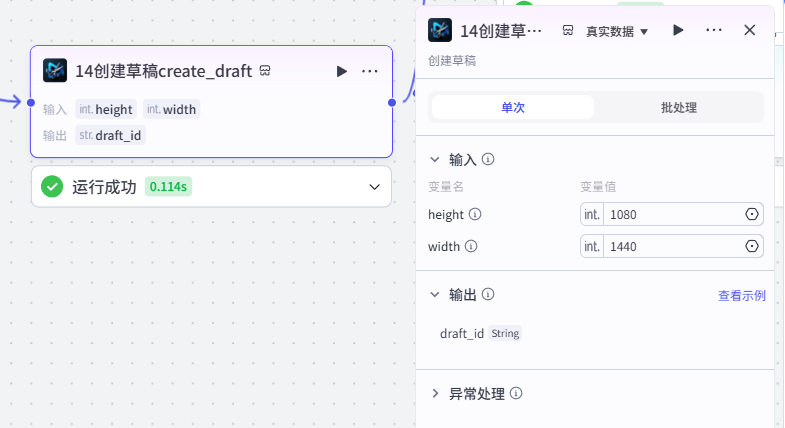Click the badge icon next to create_draft title
Screen dimensions: 785x428
coord(265,71)
